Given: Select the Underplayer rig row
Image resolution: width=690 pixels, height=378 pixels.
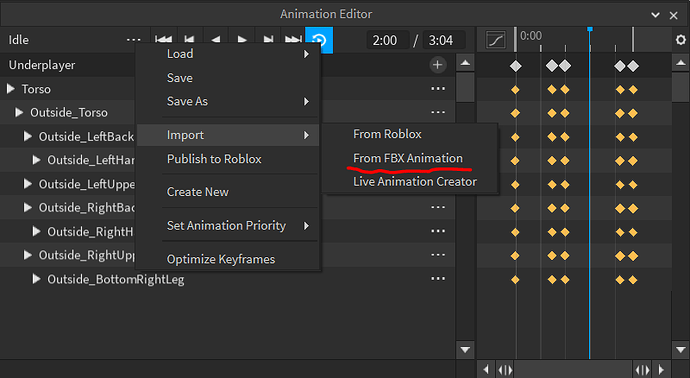Looking at the screenshot, I should 228,65.
